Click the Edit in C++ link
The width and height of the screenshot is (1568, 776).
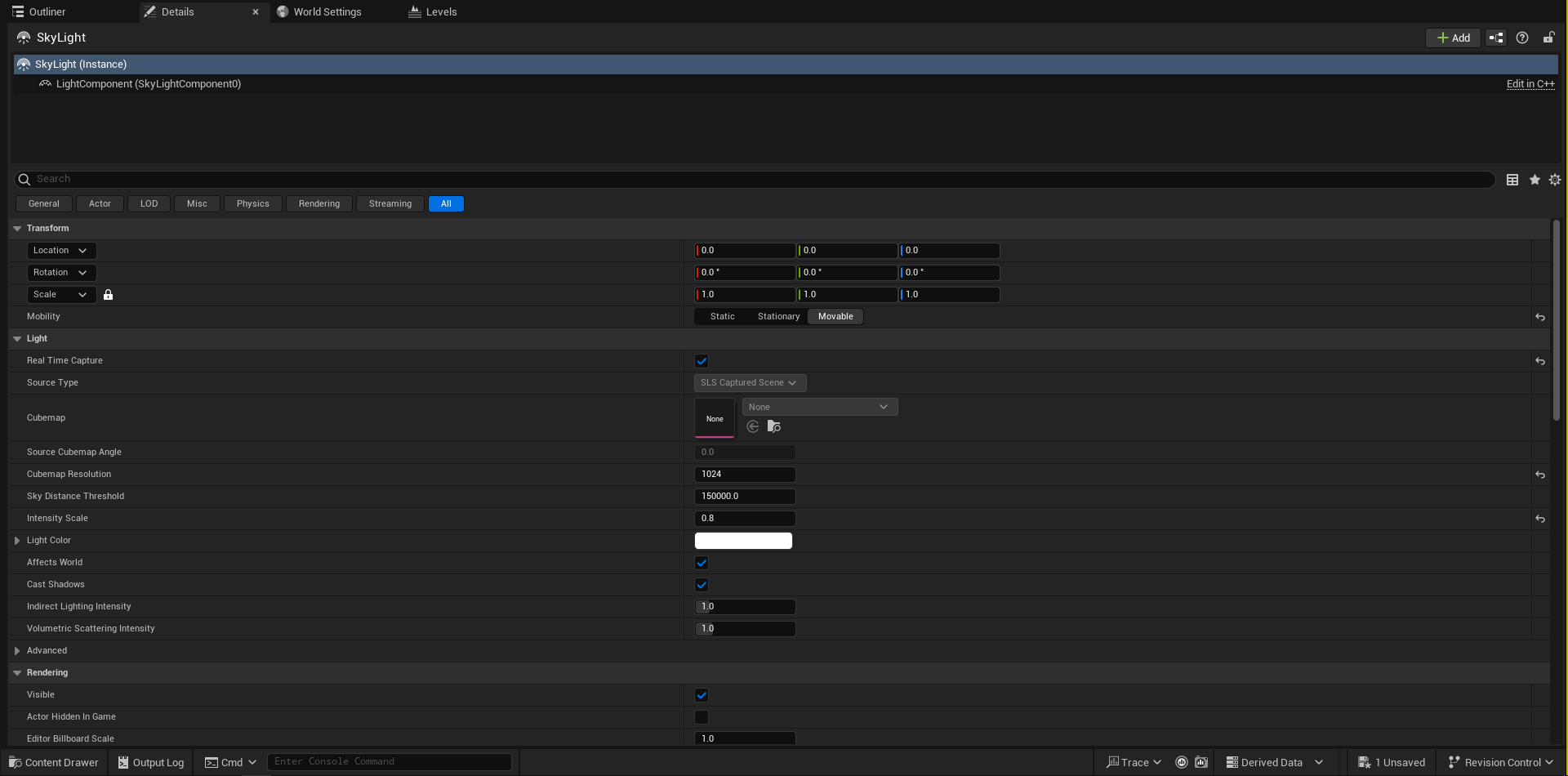1530,84
